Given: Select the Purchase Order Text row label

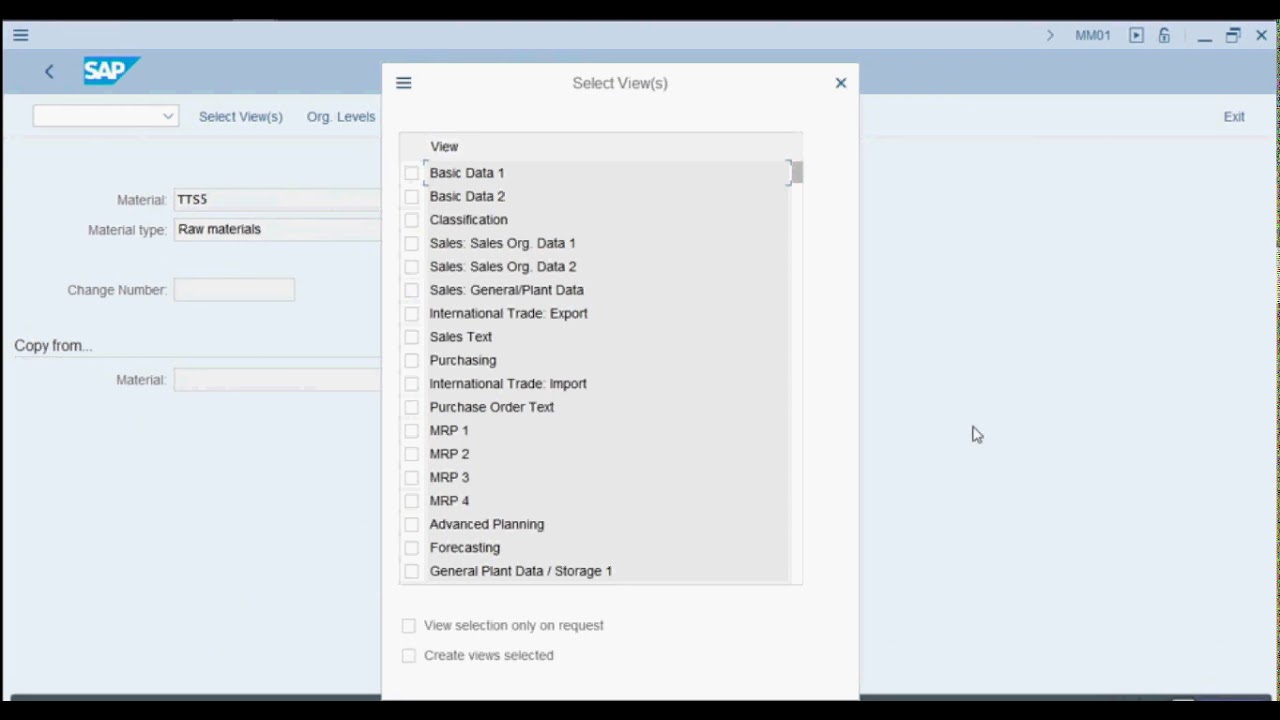Looking at the screenshot, I should [492, 407].
